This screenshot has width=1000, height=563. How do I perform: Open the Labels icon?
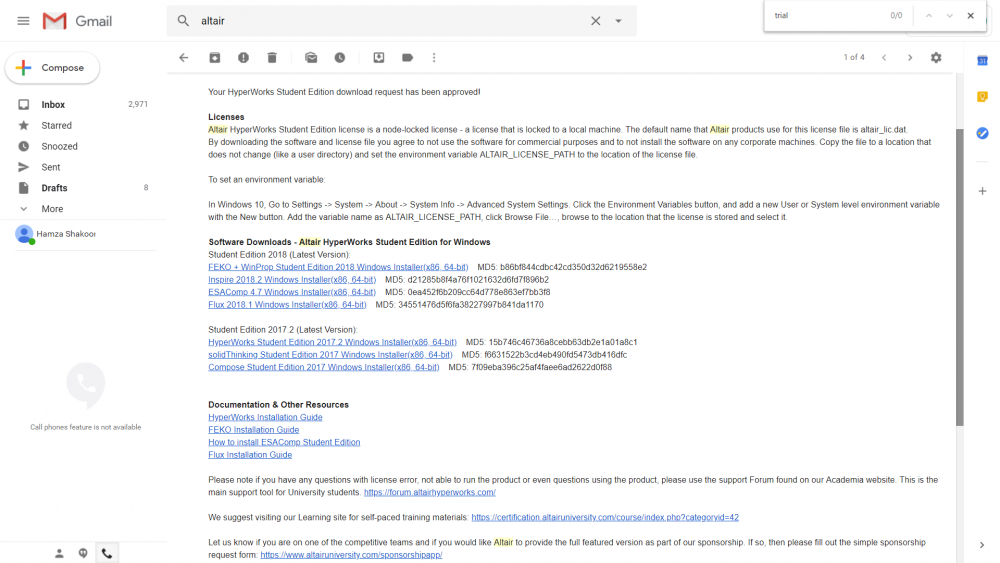tap(407, 57)
